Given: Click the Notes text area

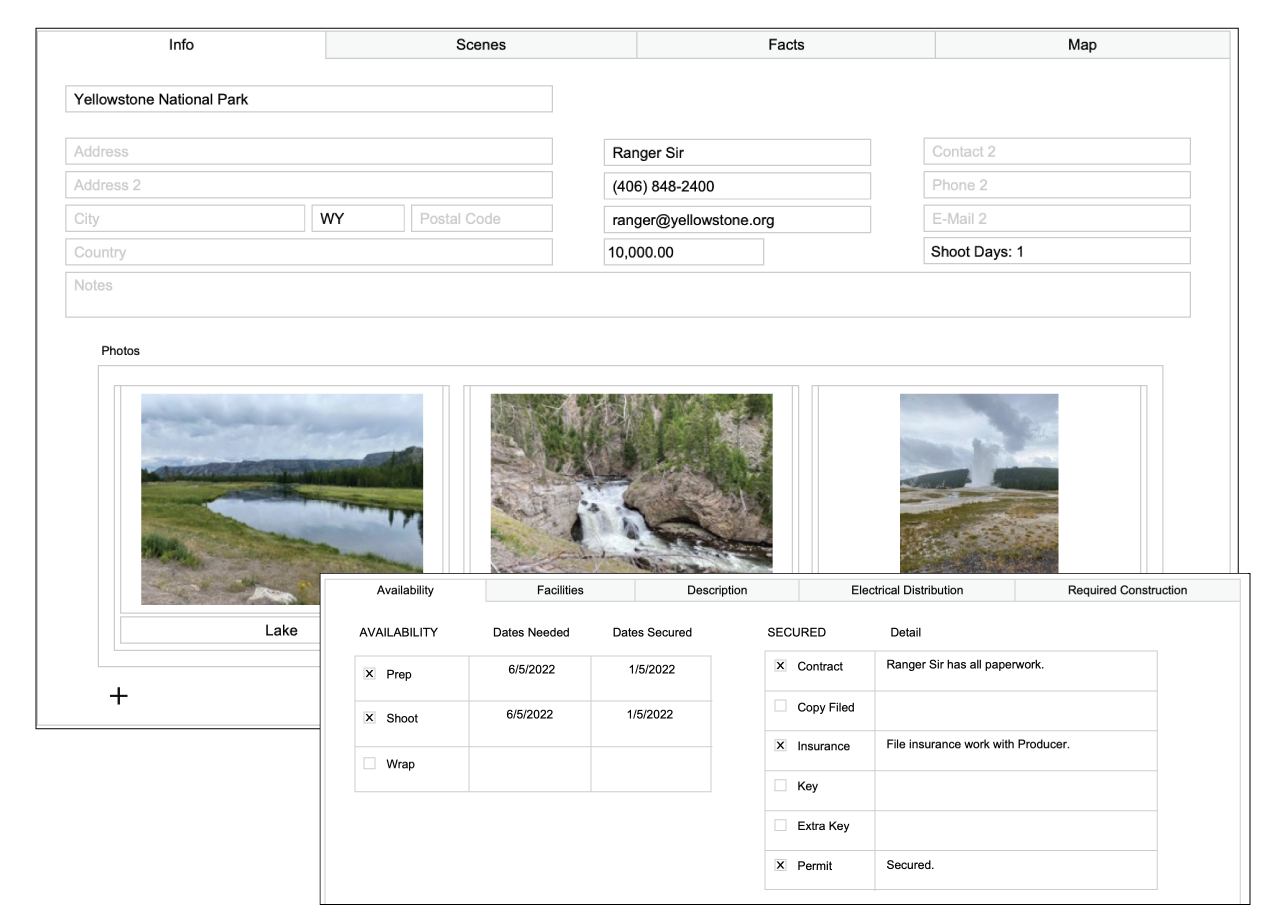Looking at the screenshot, I should (x=628, y=293).
